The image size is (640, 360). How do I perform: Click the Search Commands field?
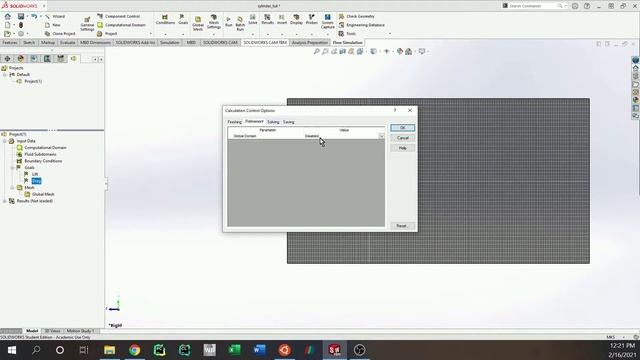pos(533,6)
